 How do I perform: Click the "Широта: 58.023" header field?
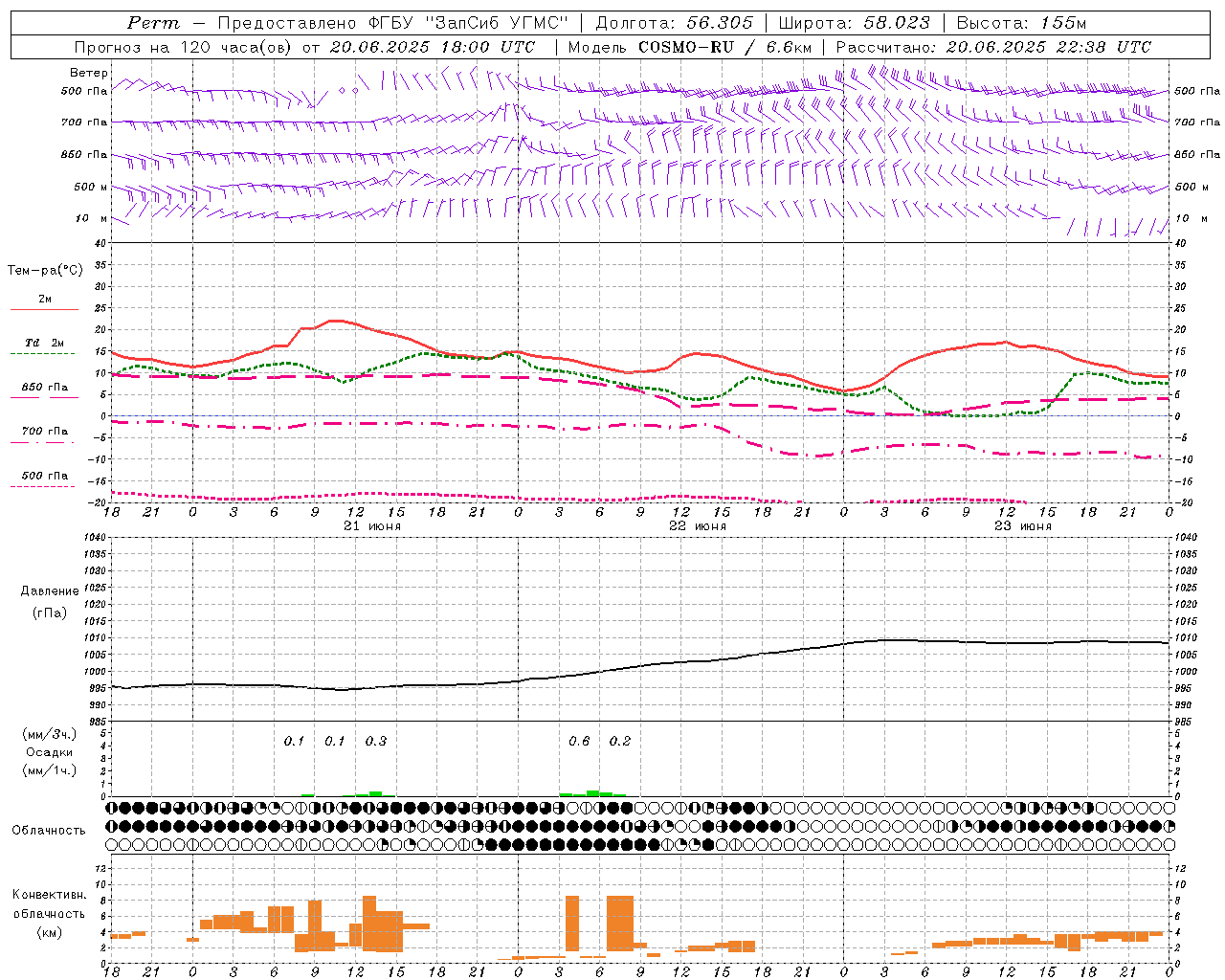tap(854, 23)
